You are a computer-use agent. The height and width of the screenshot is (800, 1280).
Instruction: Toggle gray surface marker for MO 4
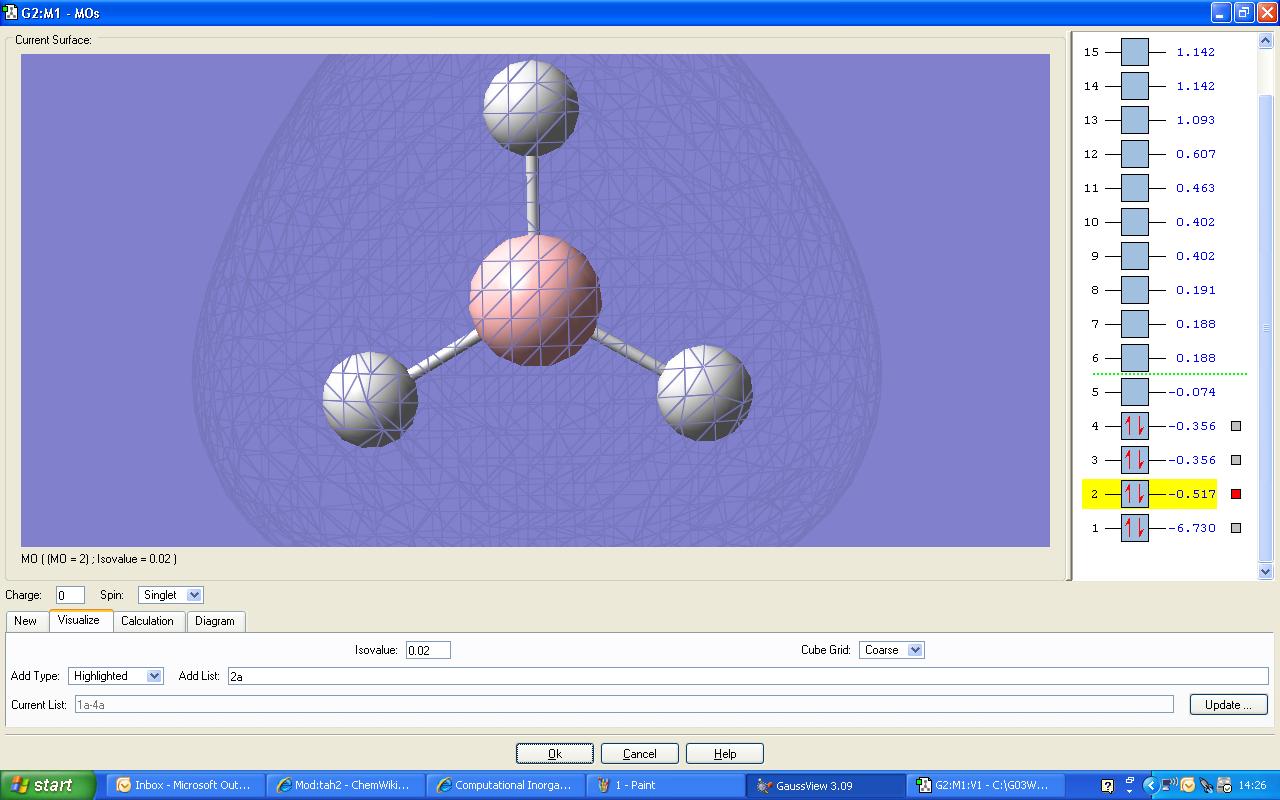[1236, 426]
